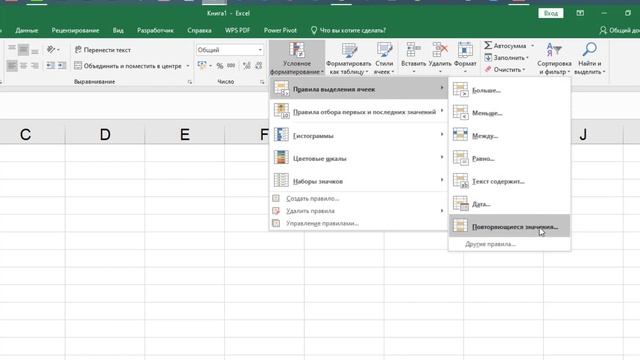Click the Clear (Очистить) eraser icon

pos(488,69)
